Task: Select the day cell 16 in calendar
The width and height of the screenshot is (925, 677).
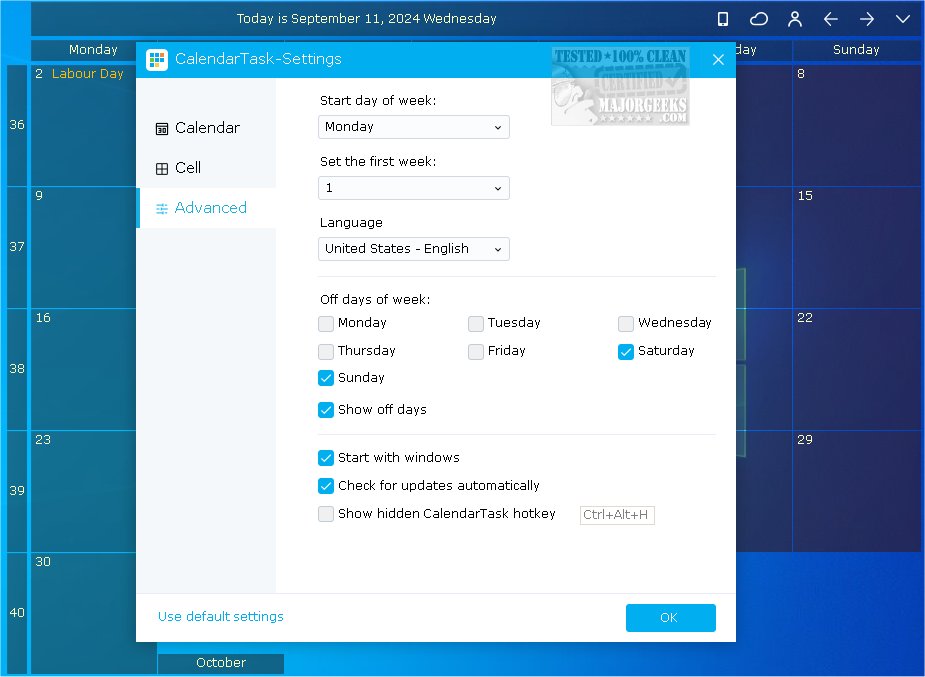Action: 83,370
